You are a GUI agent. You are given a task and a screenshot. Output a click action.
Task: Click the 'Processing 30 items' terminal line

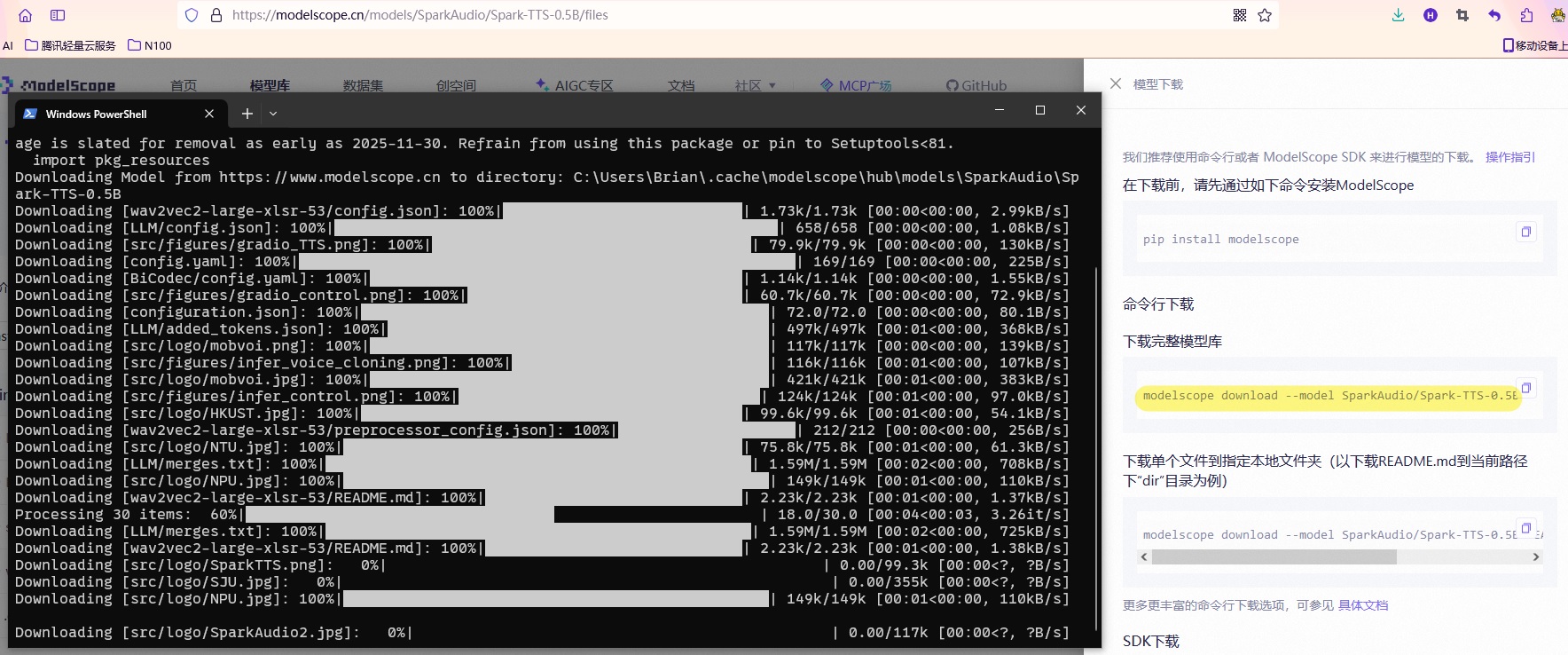click(x=542, y=515)
